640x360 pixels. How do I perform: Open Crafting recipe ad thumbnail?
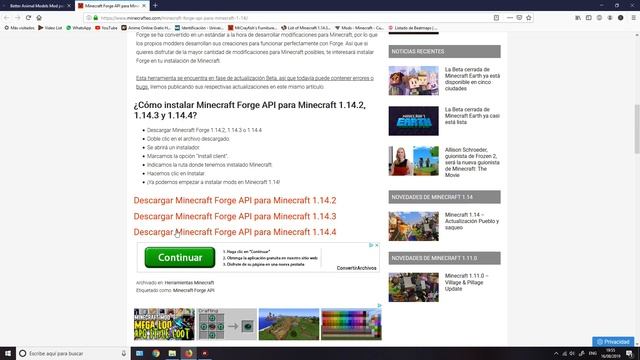point(227,324)
